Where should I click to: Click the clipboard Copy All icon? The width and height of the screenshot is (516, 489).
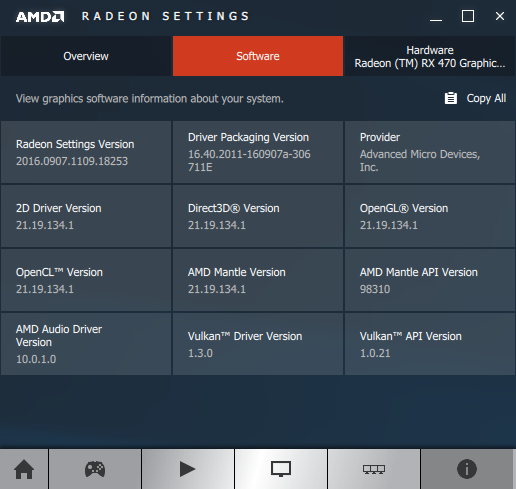(451, 98)
